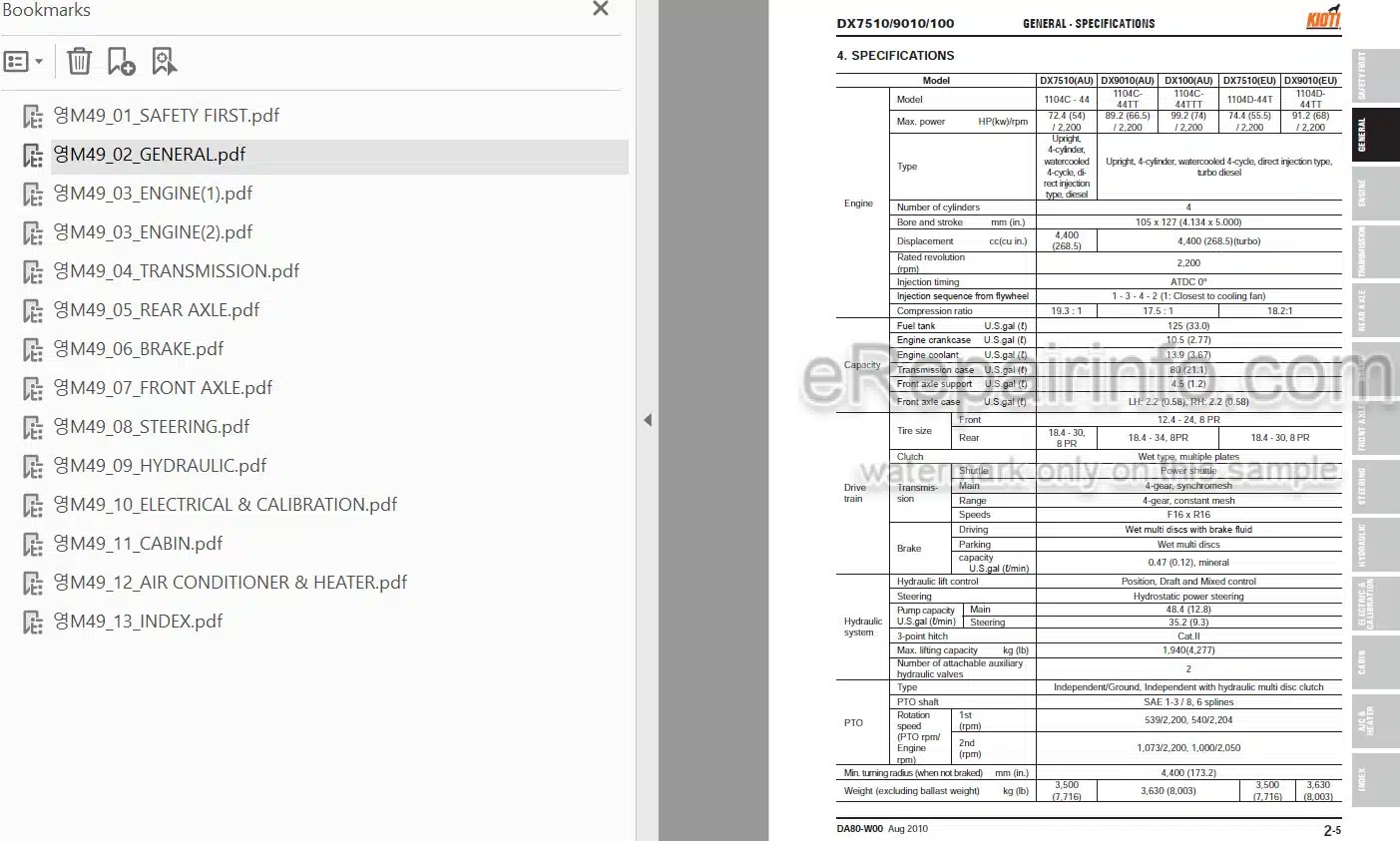1400x841 pixels.
Task: Click the file icon beside ELECTRICAL & CALIBRATION bookmark
Action: [33, 506]
